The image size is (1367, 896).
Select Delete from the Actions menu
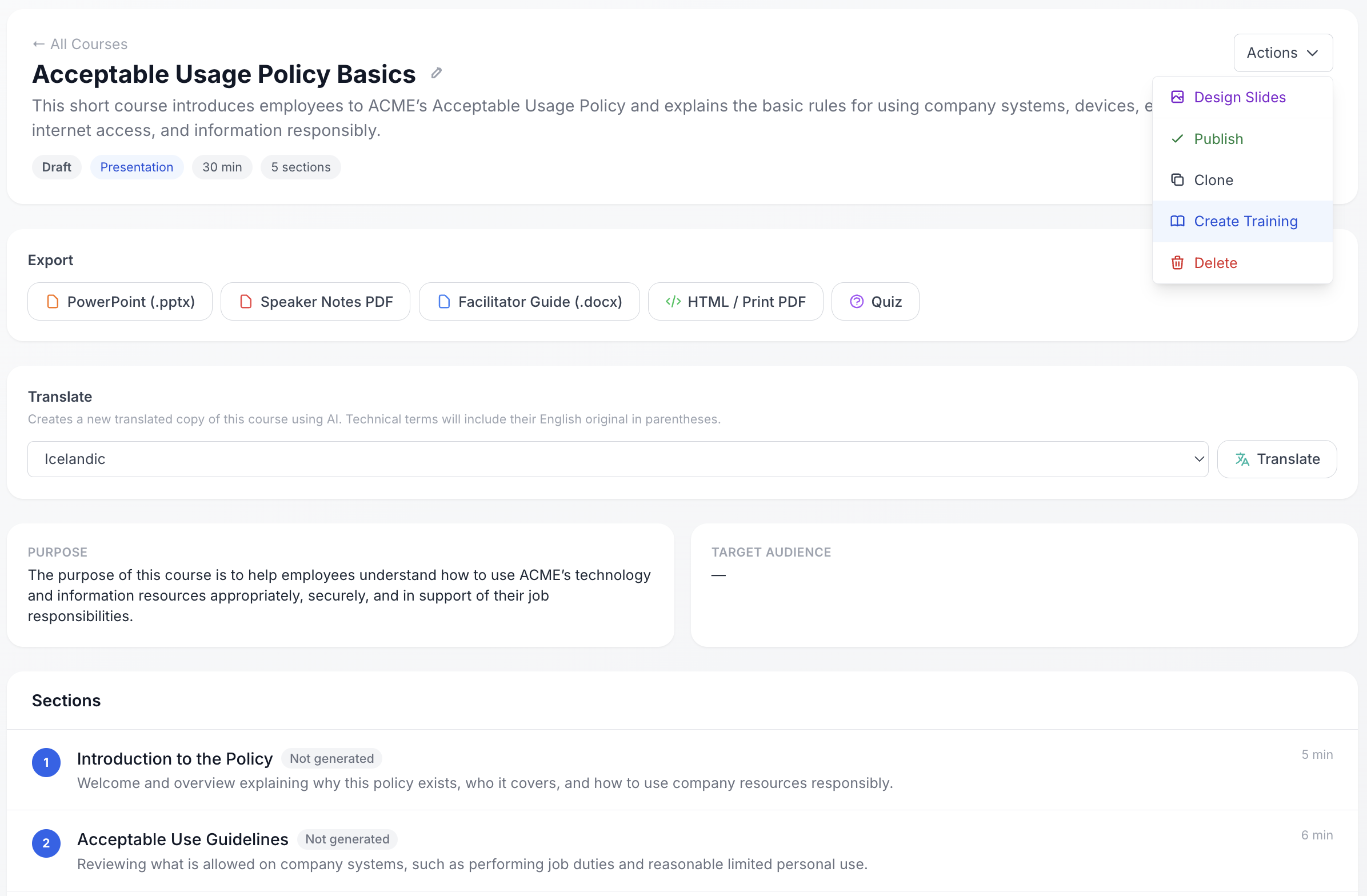point(1242,262)
